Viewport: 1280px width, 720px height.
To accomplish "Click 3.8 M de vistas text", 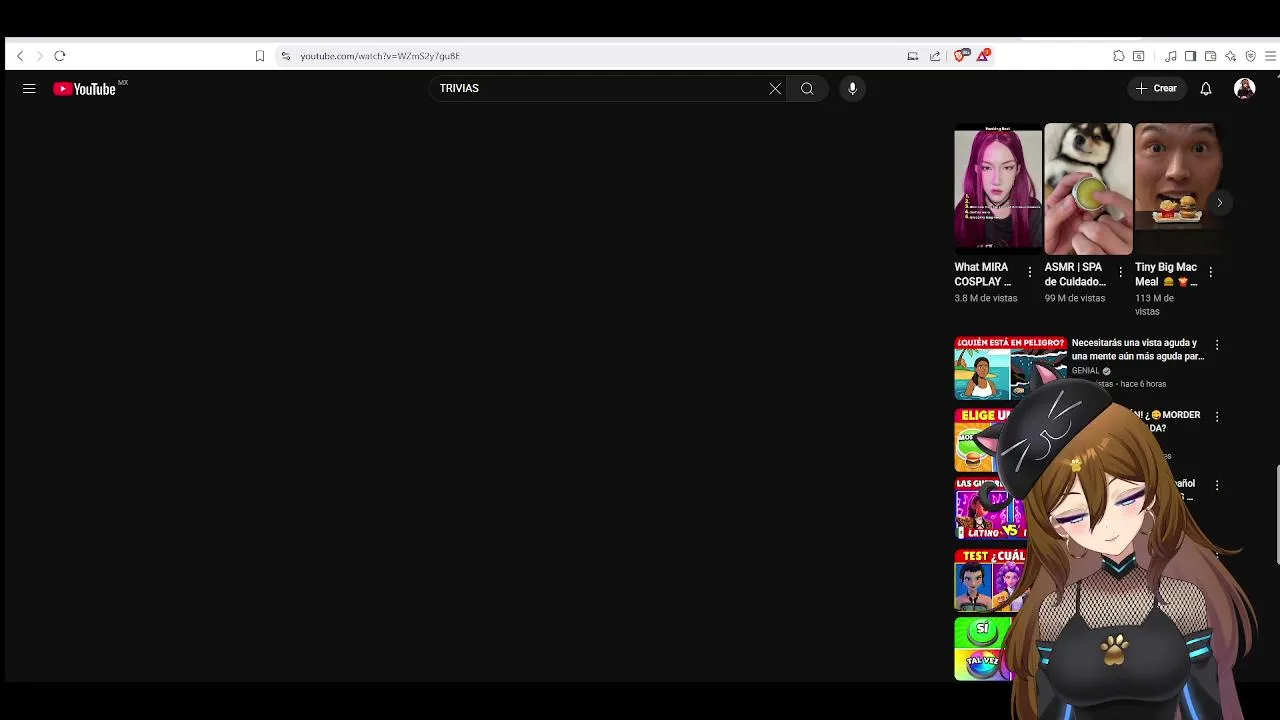I will 985,298.
